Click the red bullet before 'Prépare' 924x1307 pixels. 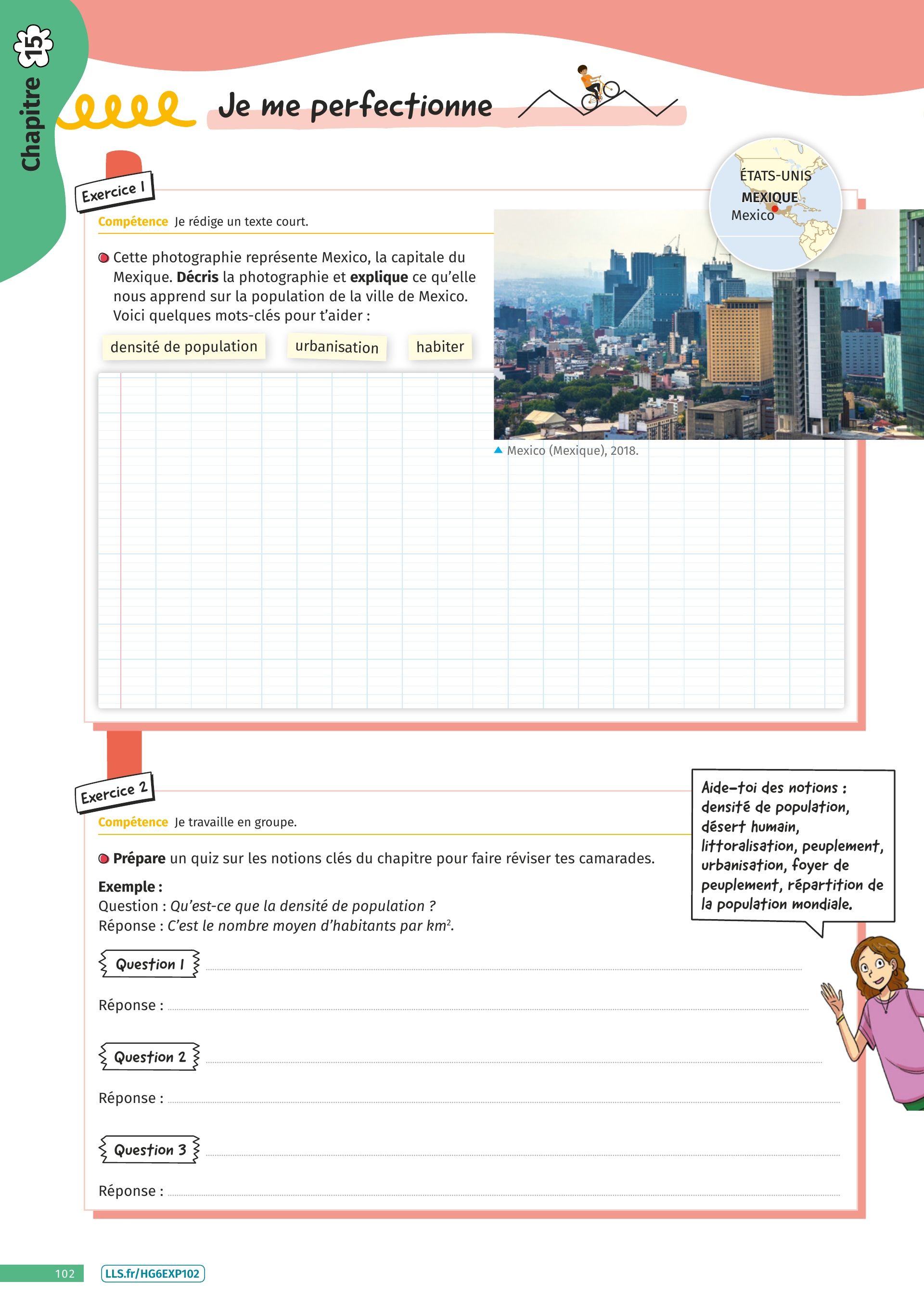[103, 859]
